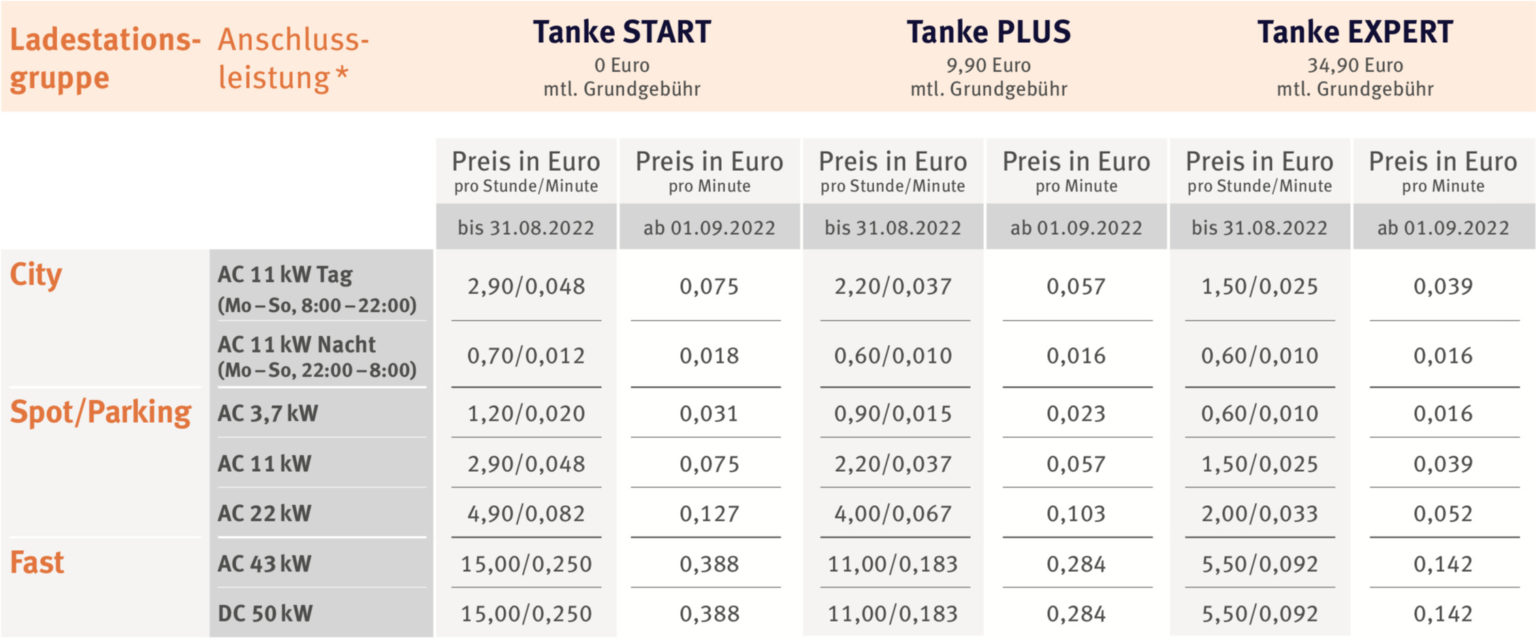Viewport: 1536px width, 640px height.
Task: Click the 1,20/0,020 price cell
Action: click(526, 414)
